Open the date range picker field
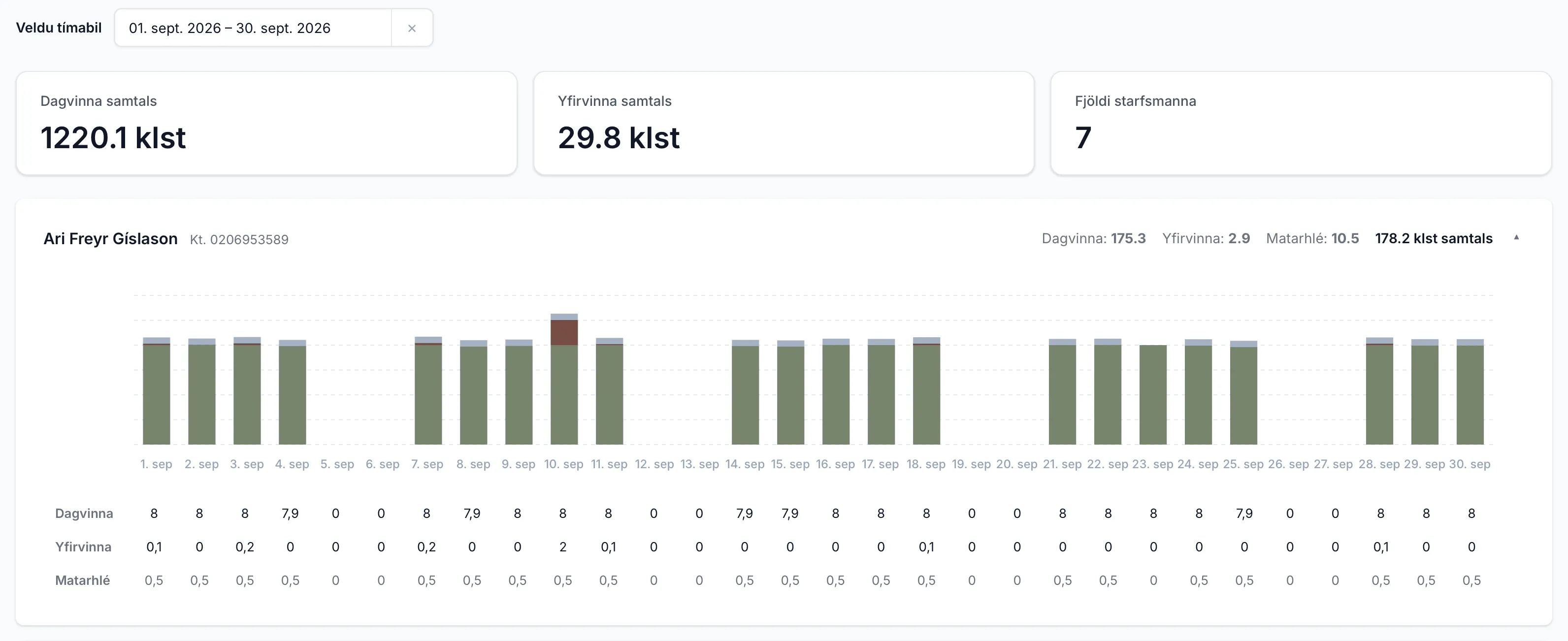The image size is (1568, 641). click(253, 28)
